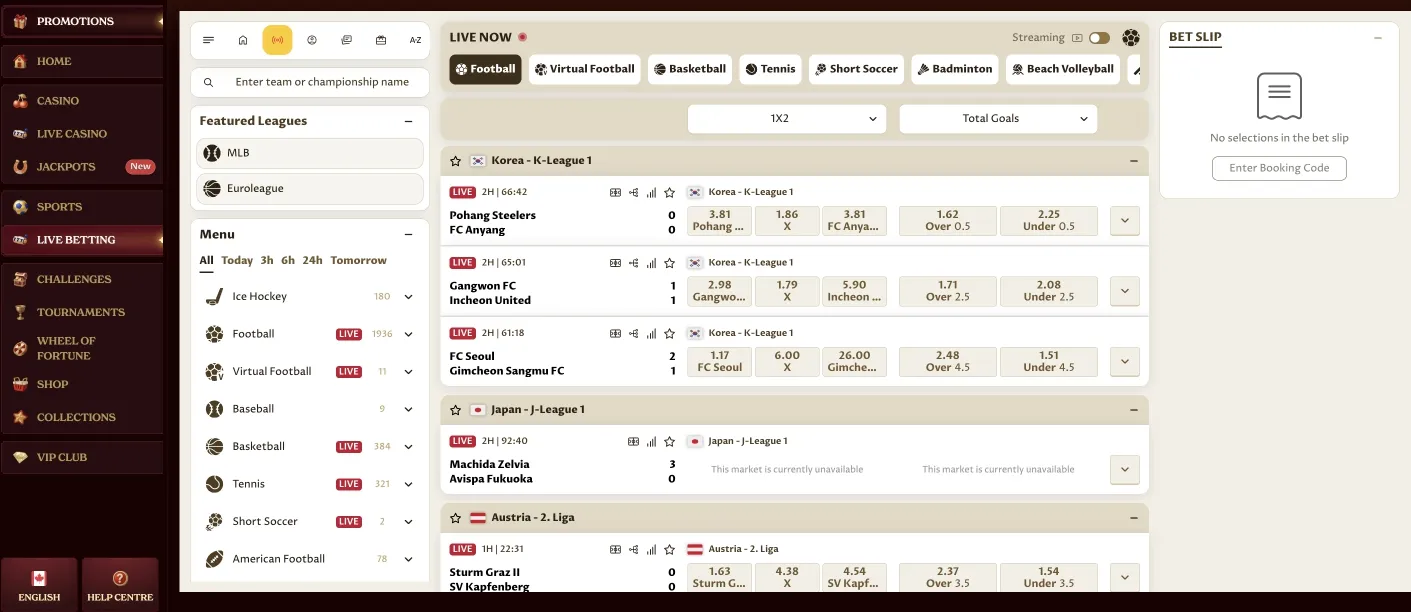Filter menu by Today
Viewport: 1411px width, 612px height.
tap(237, 260)
